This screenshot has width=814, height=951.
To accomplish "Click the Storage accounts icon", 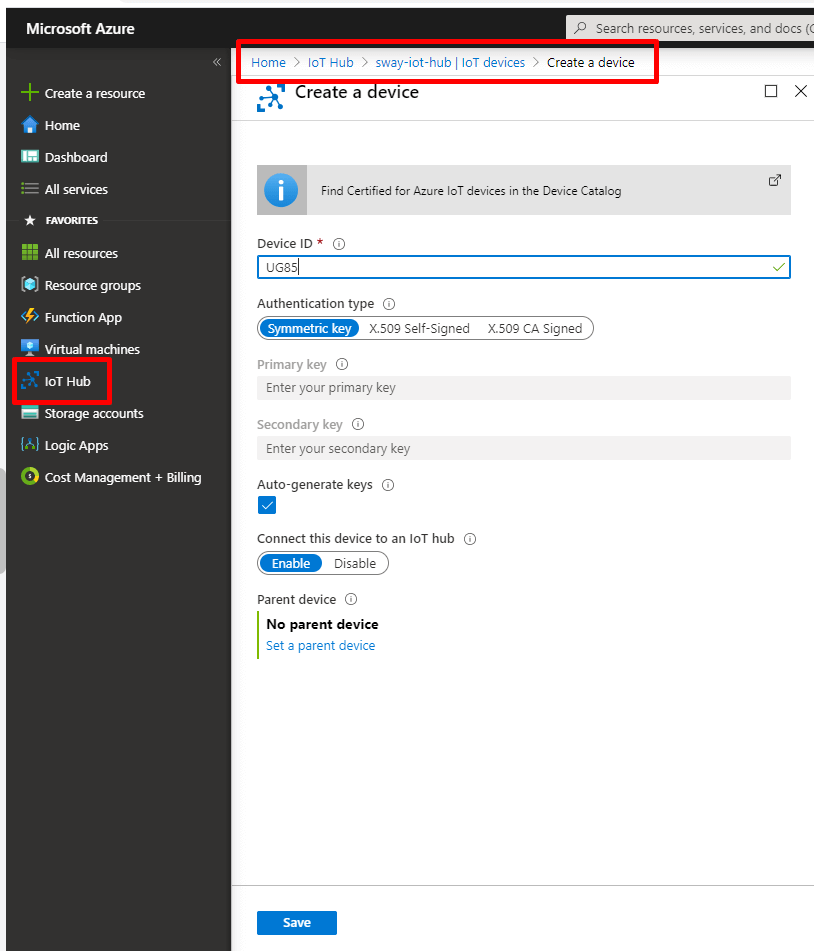I will 29,413.
